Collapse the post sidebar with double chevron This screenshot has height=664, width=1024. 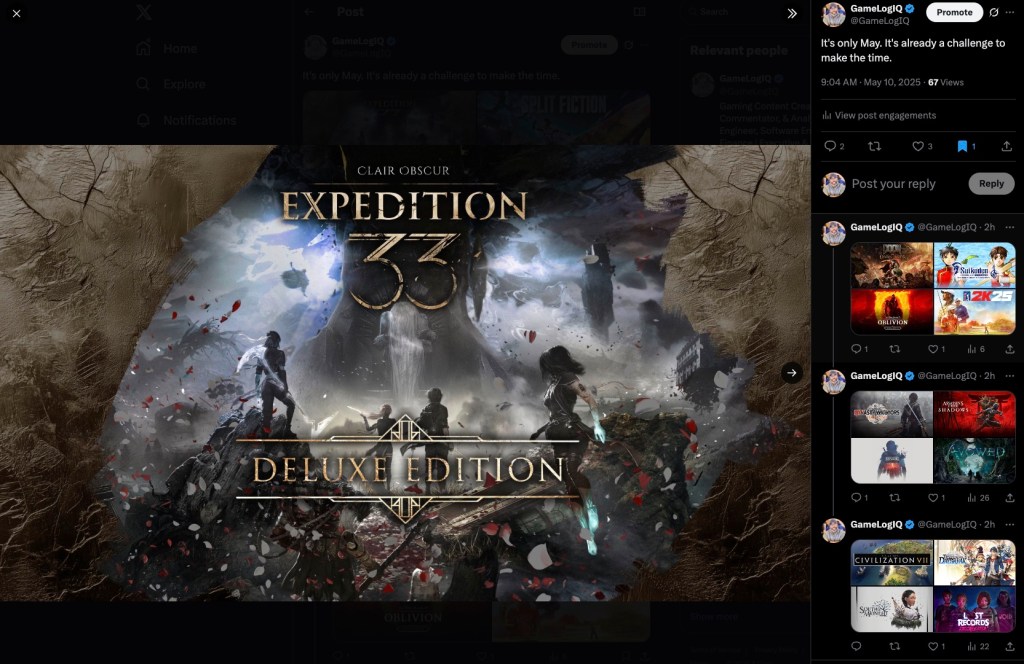click(792, 13)
